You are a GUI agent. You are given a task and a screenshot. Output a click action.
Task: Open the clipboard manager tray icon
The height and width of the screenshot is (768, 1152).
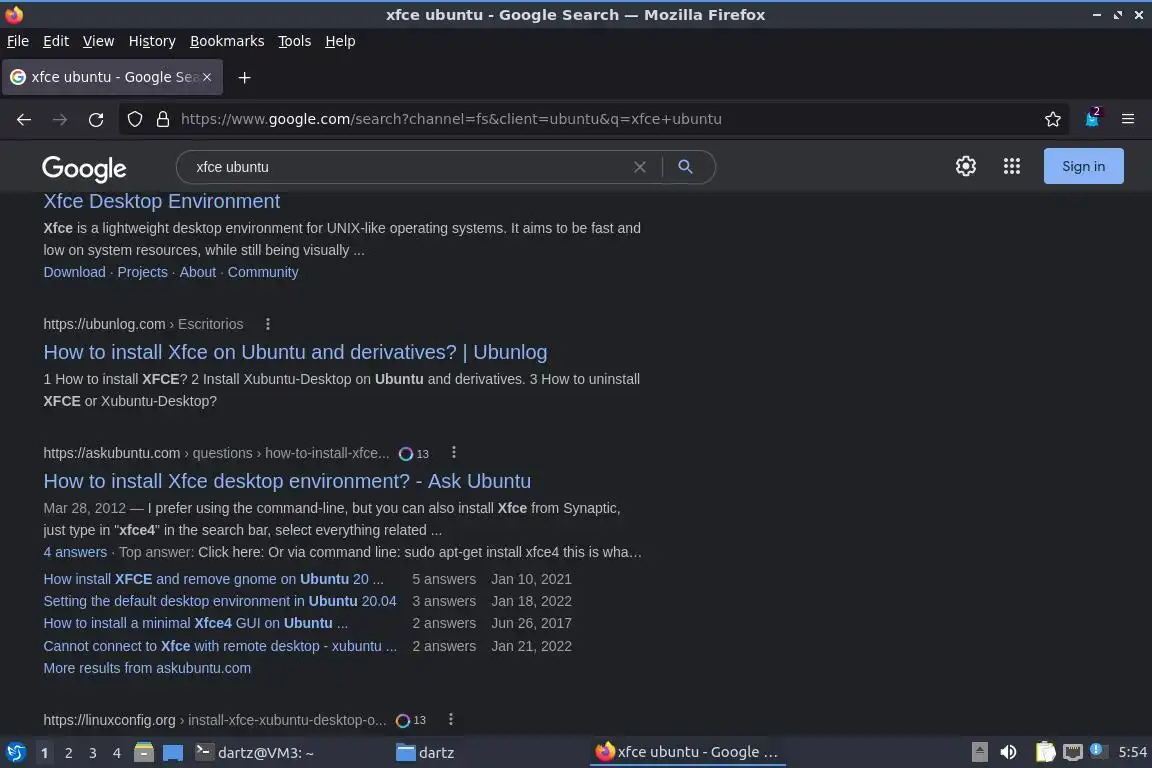1045,752
